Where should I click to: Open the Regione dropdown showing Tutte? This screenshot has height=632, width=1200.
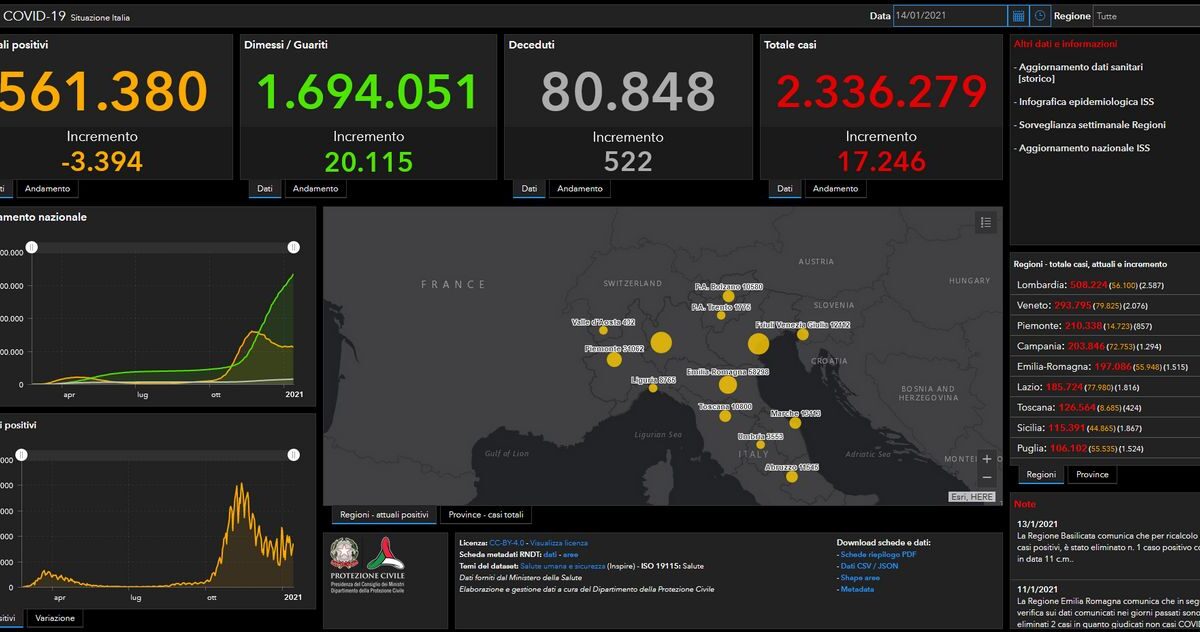(x=1147, y=16)
